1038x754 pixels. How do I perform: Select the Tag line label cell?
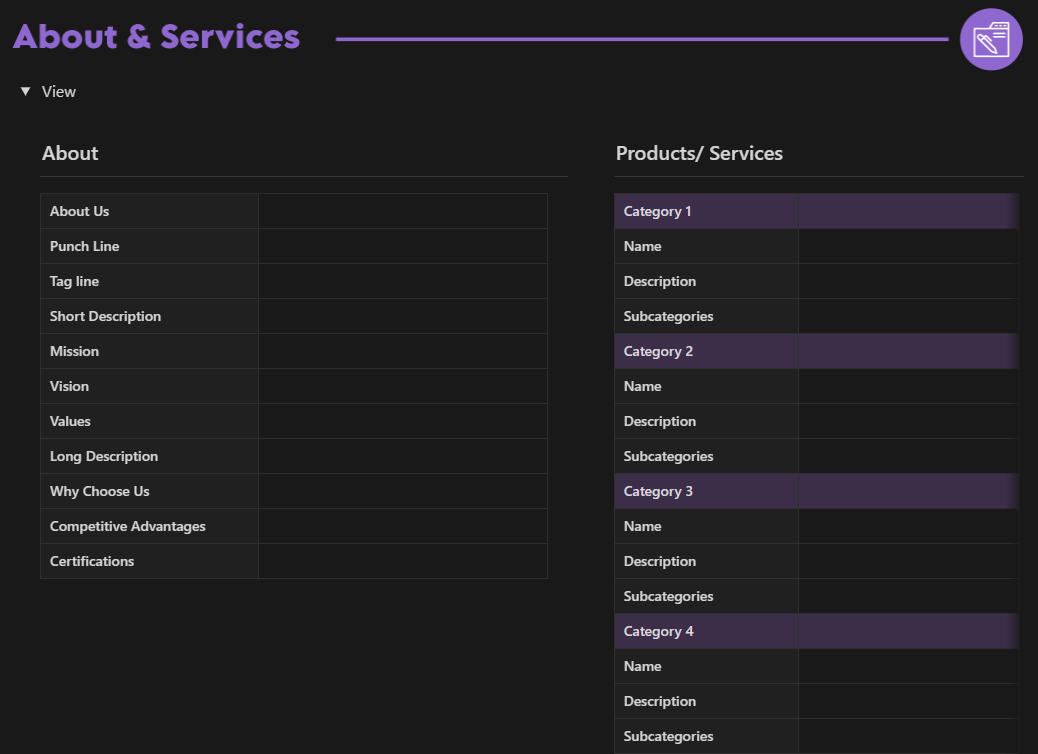click(149, 281)
